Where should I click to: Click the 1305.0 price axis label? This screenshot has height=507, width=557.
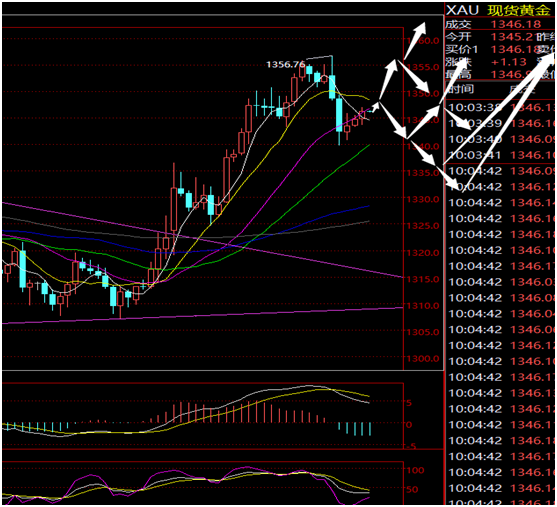coord(423,332)
